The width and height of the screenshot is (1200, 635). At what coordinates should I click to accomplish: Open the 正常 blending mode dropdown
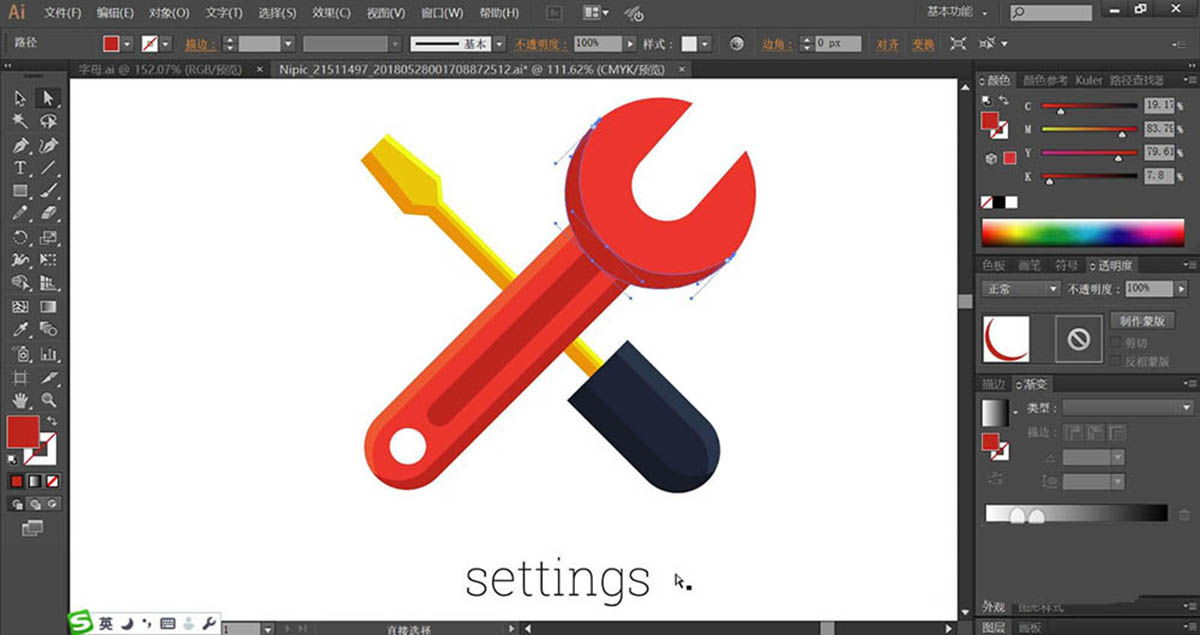coord(1021,288)
